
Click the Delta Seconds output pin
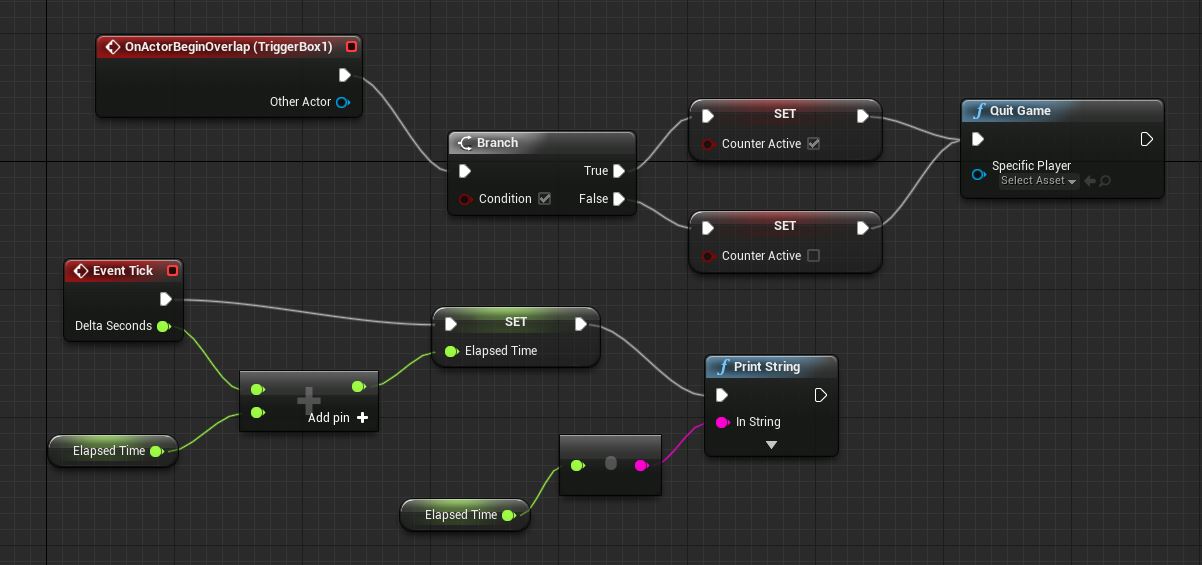164,326
